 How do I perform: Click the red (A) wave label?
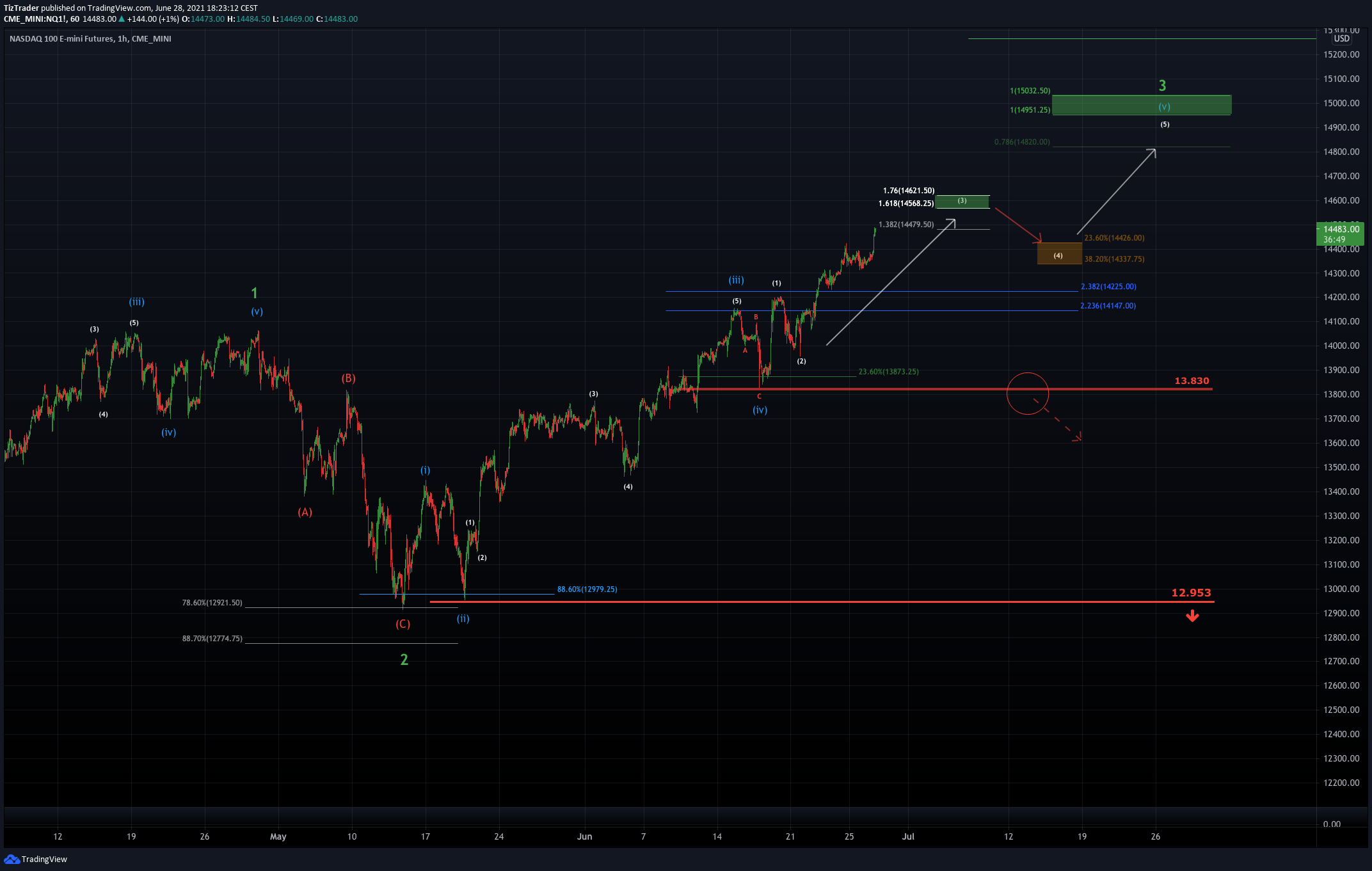(x=305, y=512)
